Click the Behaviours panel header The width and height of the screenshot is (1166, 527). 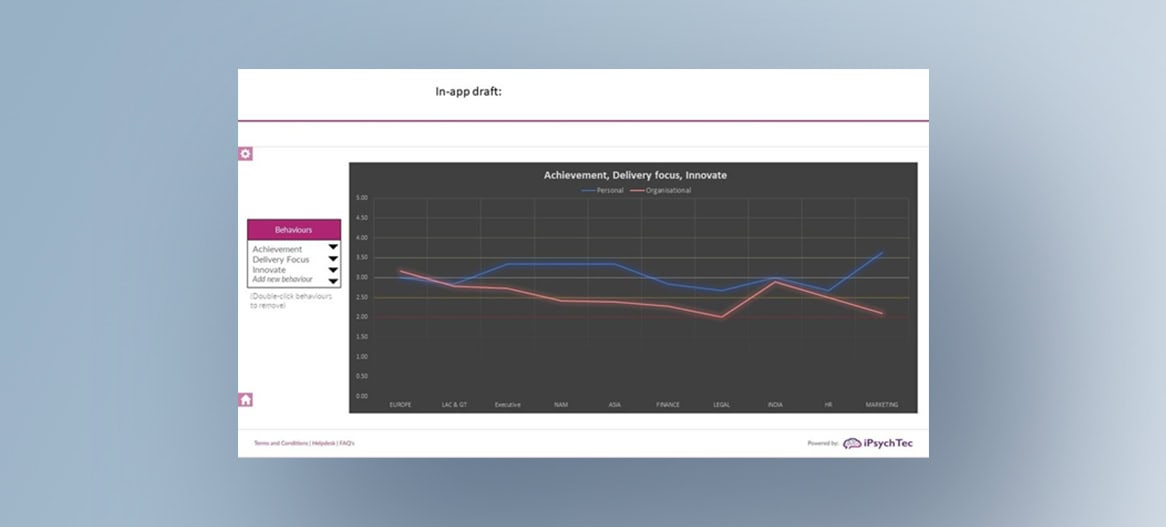click(x=294, y=230)
